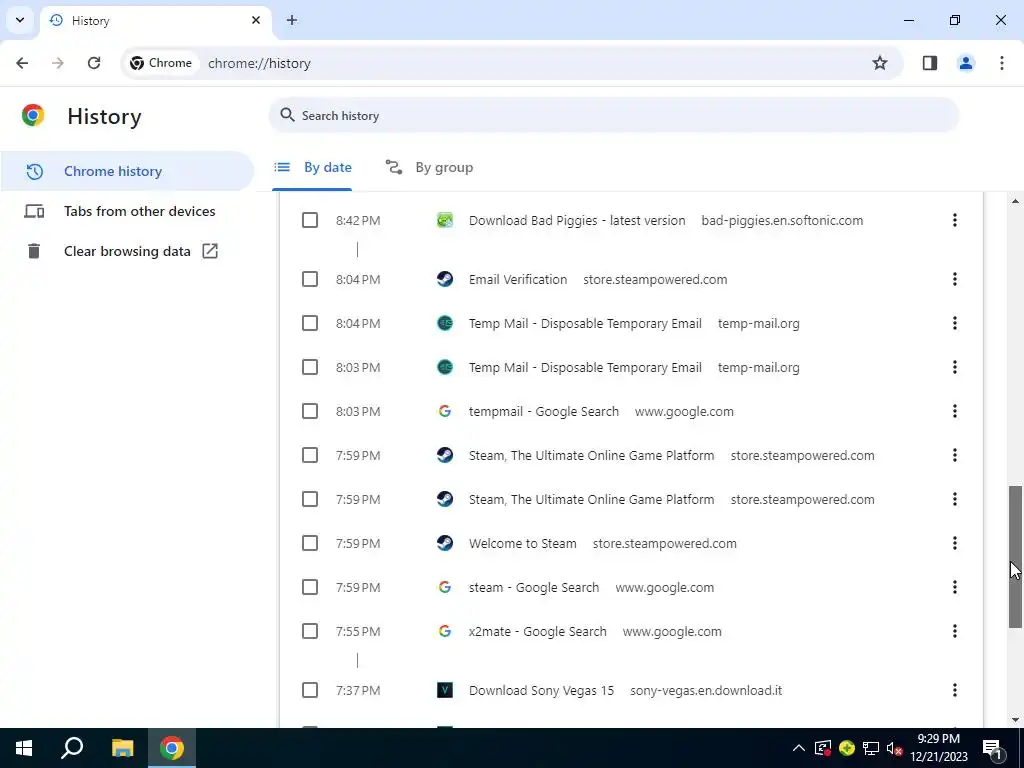Click the back navigation arrow
Screen dimensions: 1024x768
click(x=22, y=63)
